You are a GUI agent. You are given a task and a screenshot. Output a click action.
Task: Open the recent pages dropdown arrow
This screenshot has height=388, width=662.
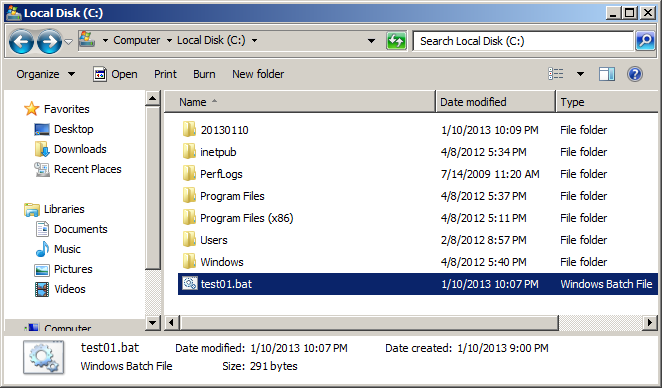pyautogui.click(x=68, y=42)
